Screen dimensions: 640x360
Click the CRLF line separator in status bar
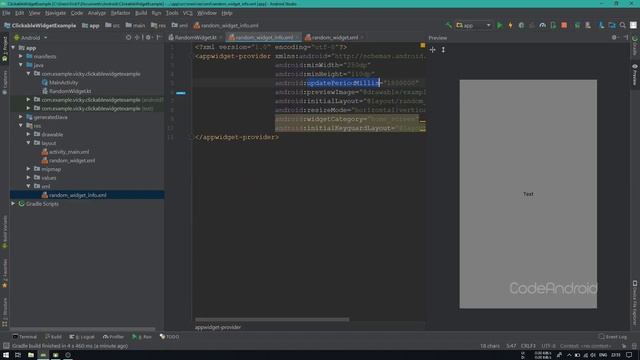coord(528,346)
